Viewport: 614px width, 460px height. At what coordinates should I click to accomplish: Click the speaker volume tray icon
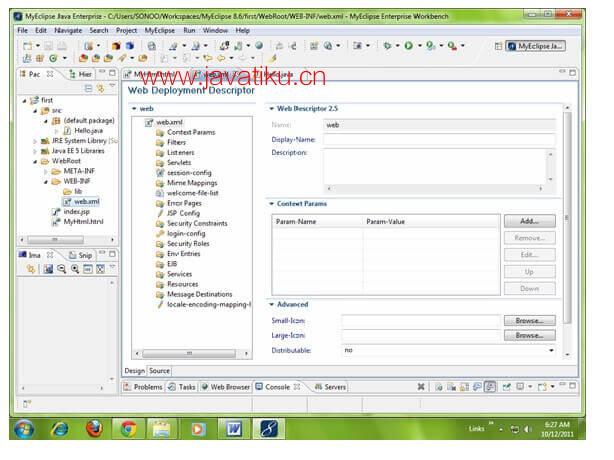point(527,429)
